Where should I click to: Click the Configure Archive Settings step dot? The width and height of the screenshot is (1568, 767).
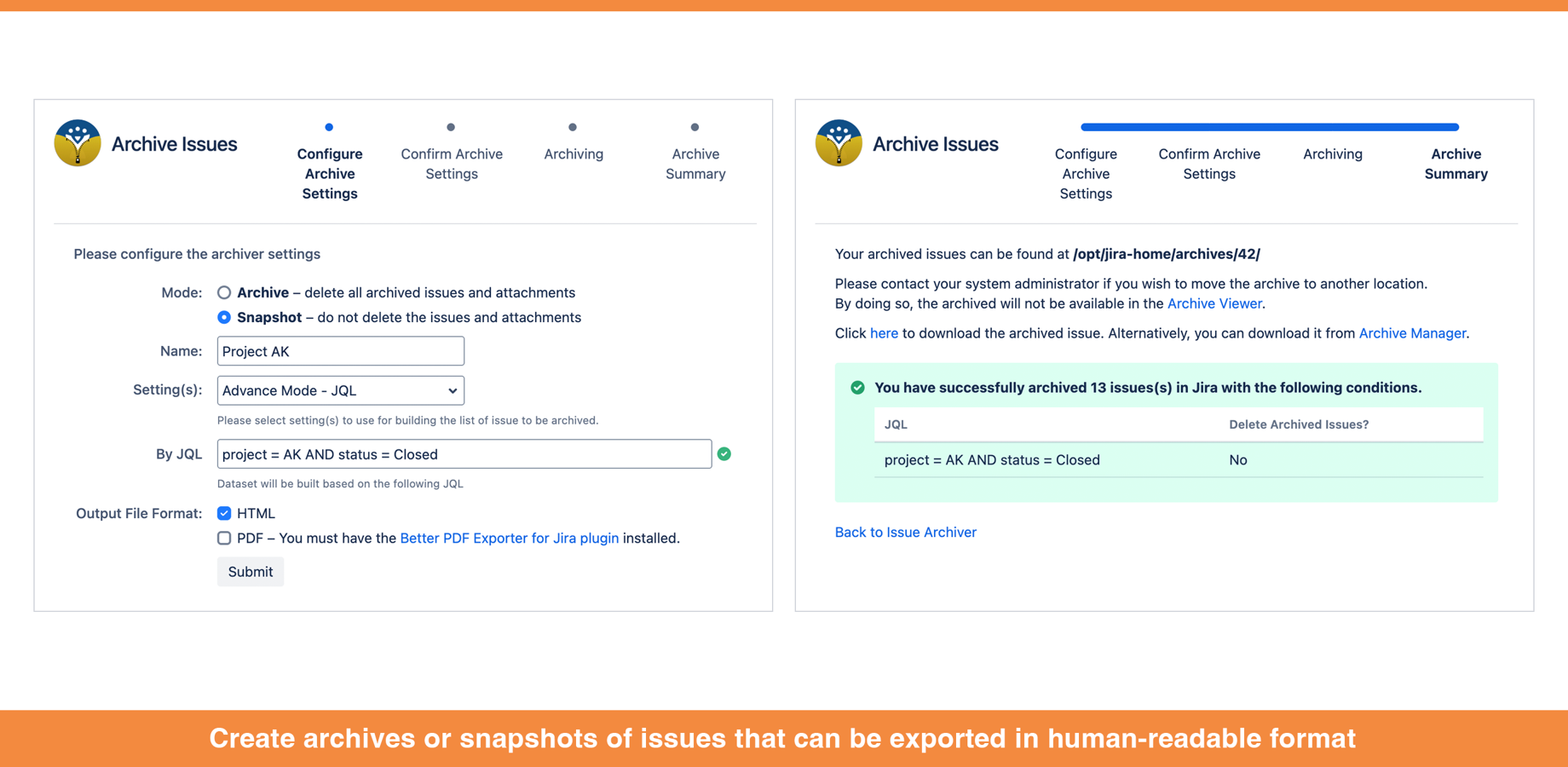coord(329,128)
